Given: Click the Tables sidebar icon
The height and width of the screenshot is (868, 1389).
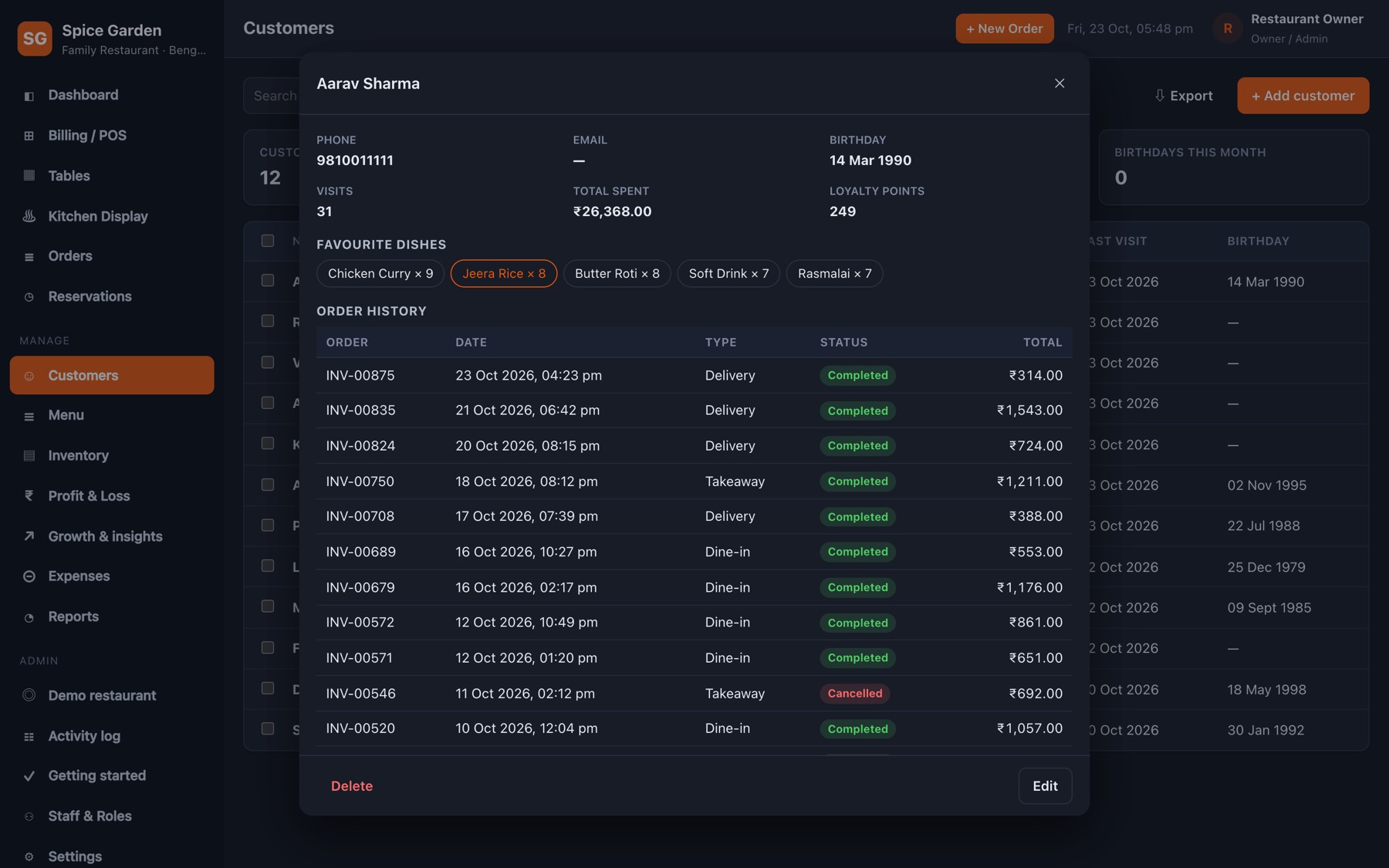Looking at the screenshot, I should pos(29,176).
